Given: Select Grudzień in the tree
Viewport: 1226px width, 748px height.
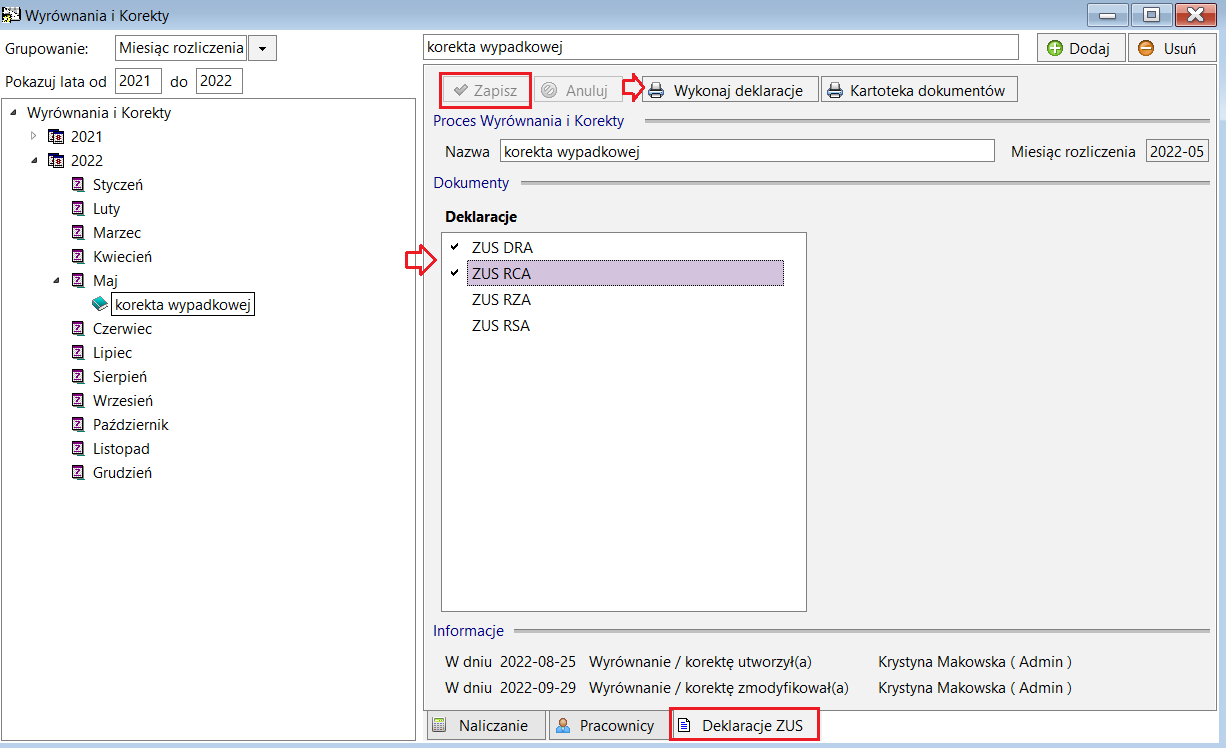Looking at the screenshot, I should (x=122, y=473).
